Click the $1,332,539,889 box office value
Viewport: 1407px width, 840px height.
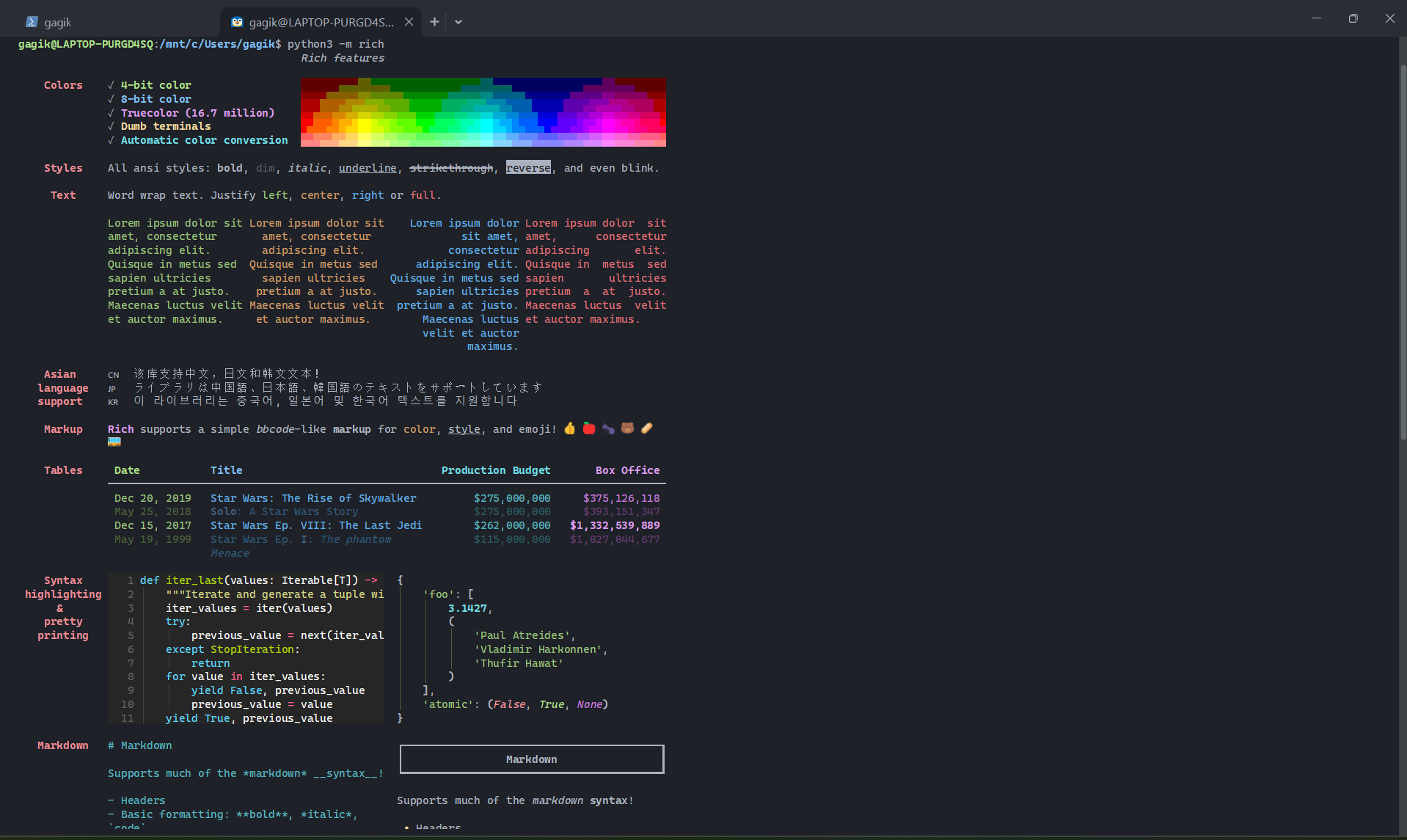[x=615, y=525]
